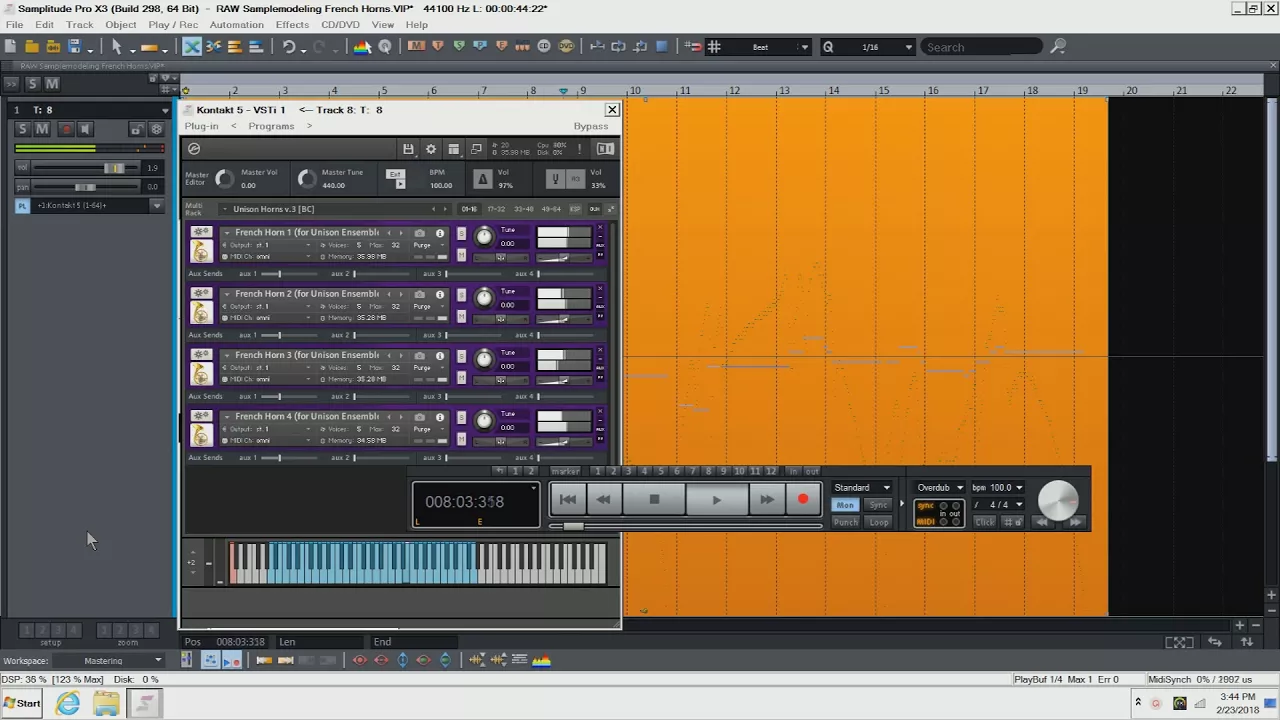1280x720 pixels.
Task: Click the freeze snowflake icon on track 8
Action: click(x=156, y=129)
